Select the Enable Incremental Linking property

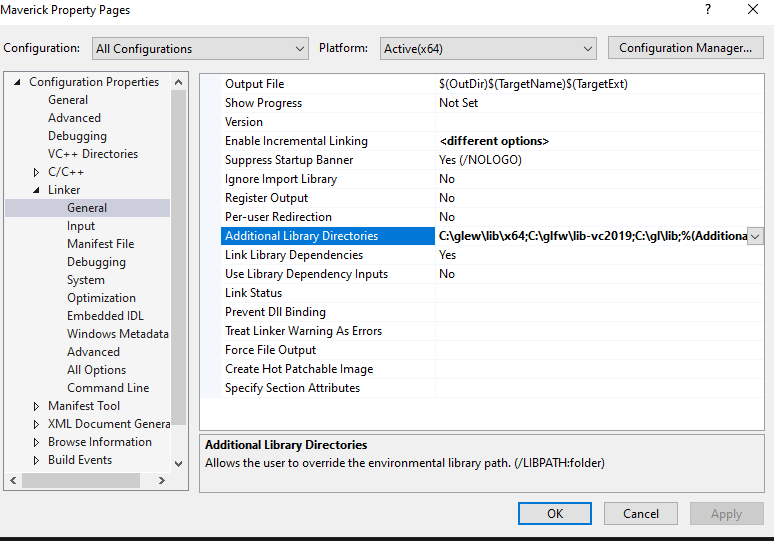pyautogui.click(x=296, y=141)
